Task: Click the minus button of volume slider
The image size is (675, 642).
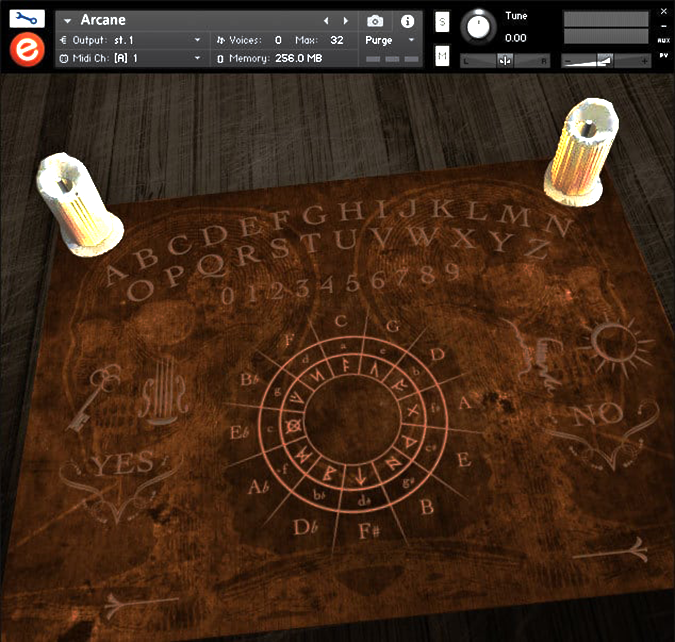Action: (x=567, y=61)
